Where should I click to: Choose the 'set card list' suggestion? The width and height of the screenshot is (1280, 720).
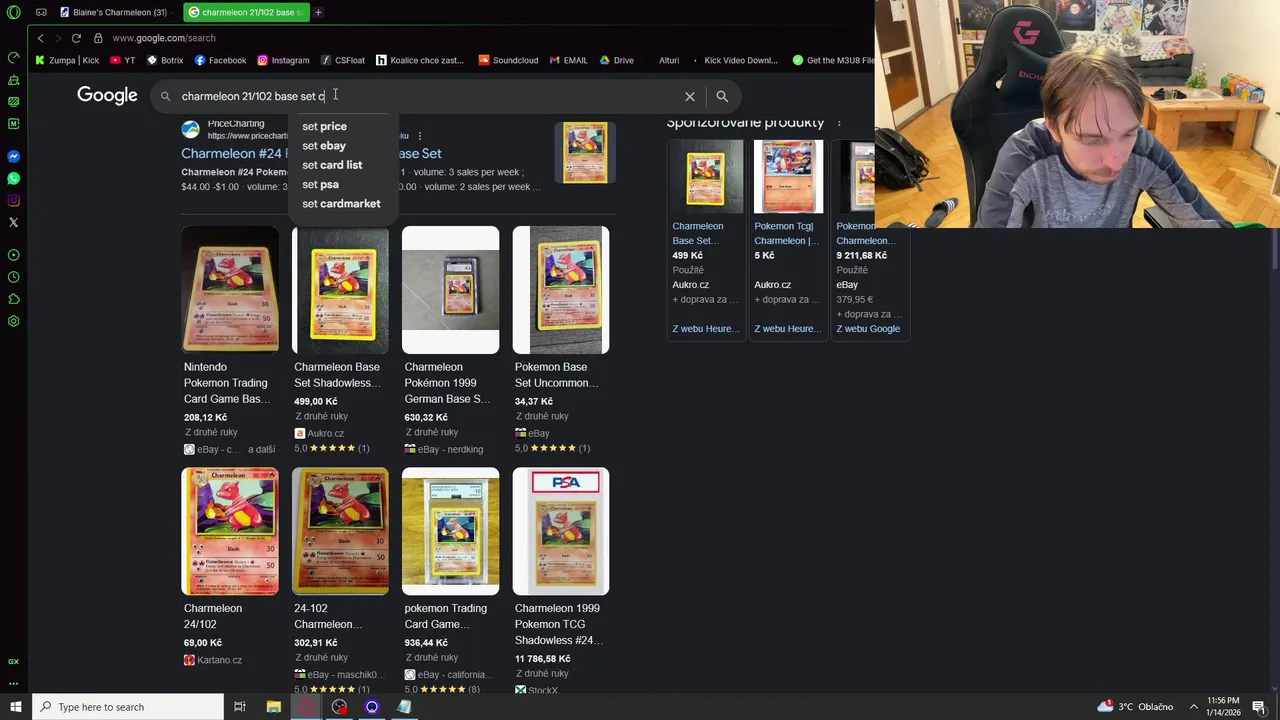pyautogui.click(x=332, y=165)
